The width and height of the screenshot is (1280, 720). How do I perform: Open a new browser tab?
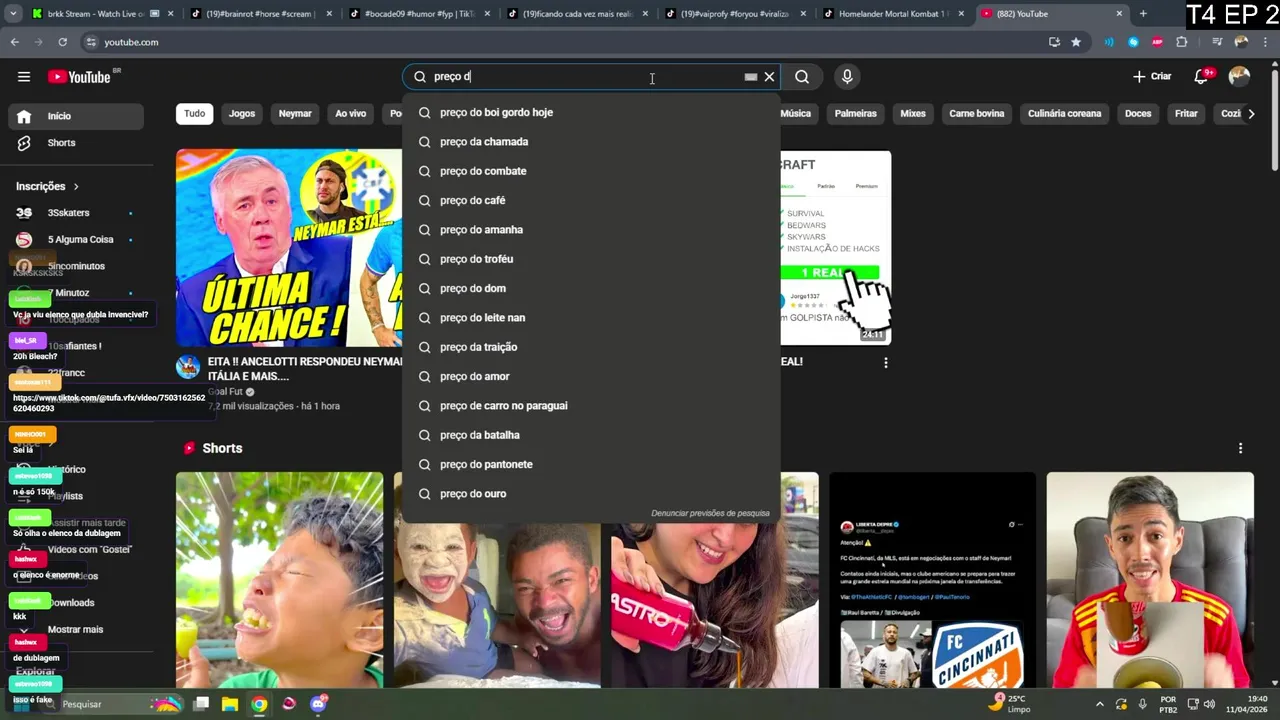(1143, 14)
